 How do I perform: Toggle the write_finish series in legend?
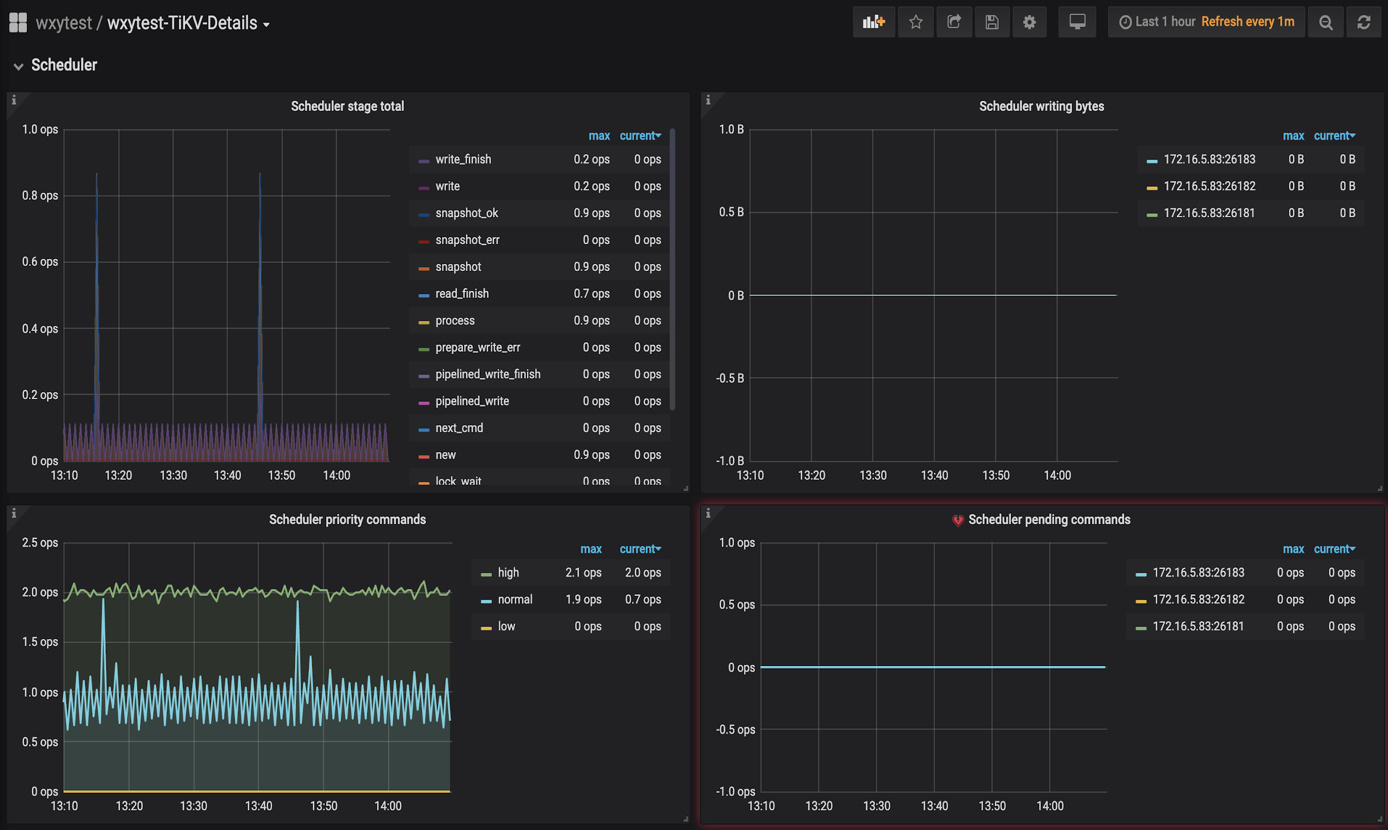point(463,159)
